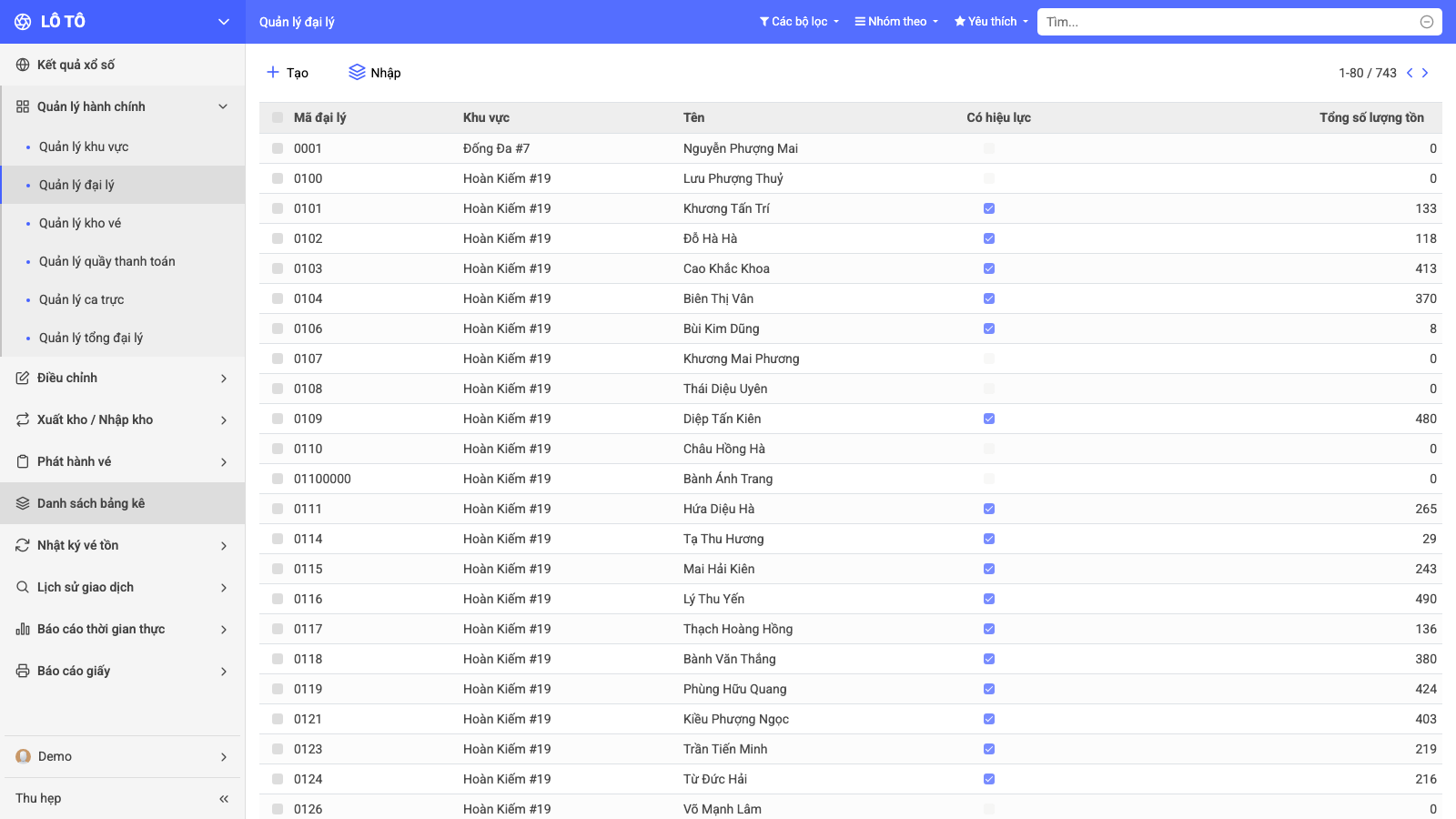Open Kết quả xổ số globe icon
This screenshot has width=1456, height=819.
(23, 65)
